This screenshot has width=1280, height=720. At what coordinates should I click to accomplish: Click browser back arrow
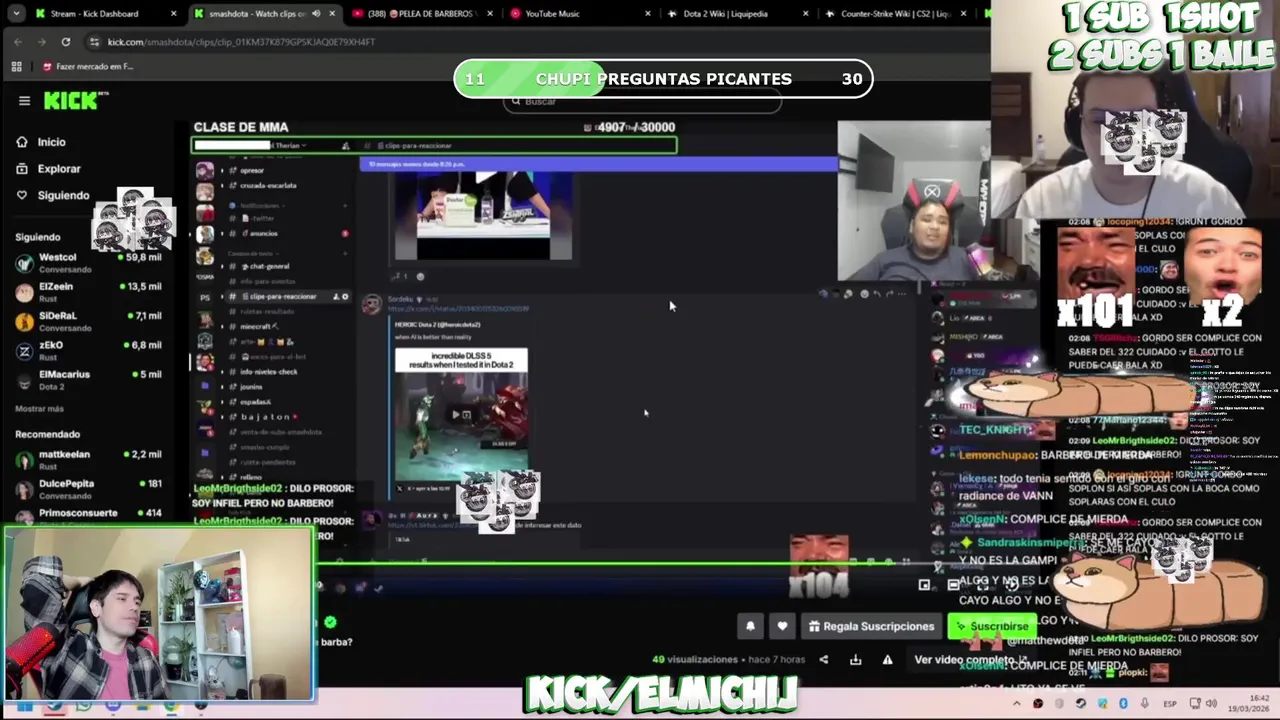18,42
